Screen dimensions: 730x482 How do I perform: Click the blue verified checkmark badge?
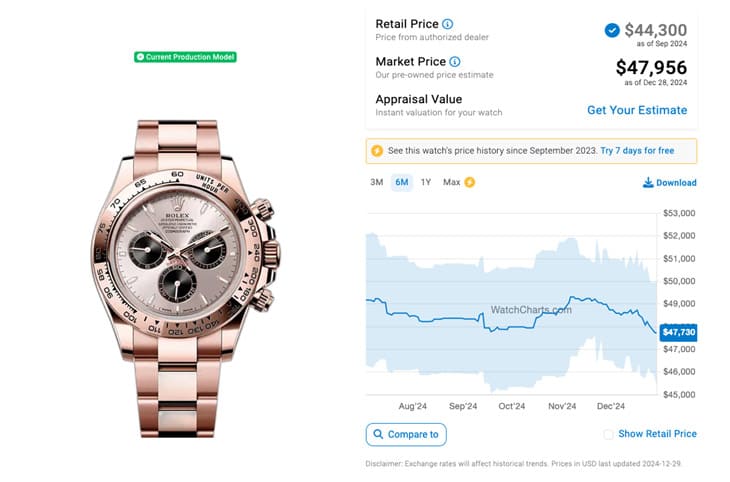click(x=611, y=30)
